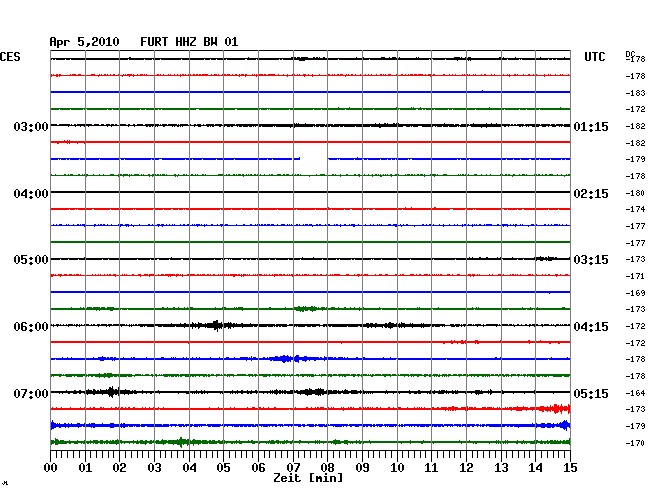
Task: Select the 07:00 local time label
Action: click(31, 393)
